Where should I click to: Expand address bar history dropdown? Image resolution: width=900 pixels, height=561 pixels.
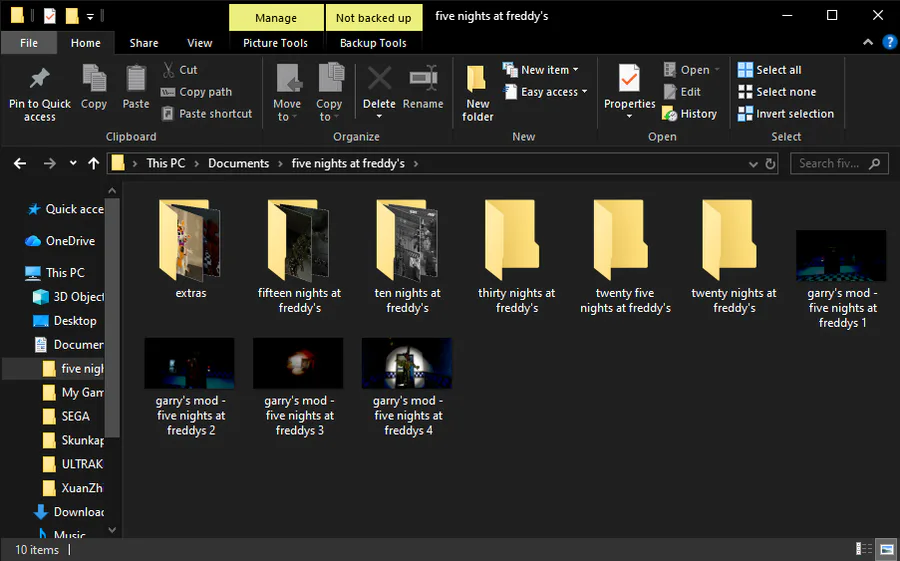(753, 164)
